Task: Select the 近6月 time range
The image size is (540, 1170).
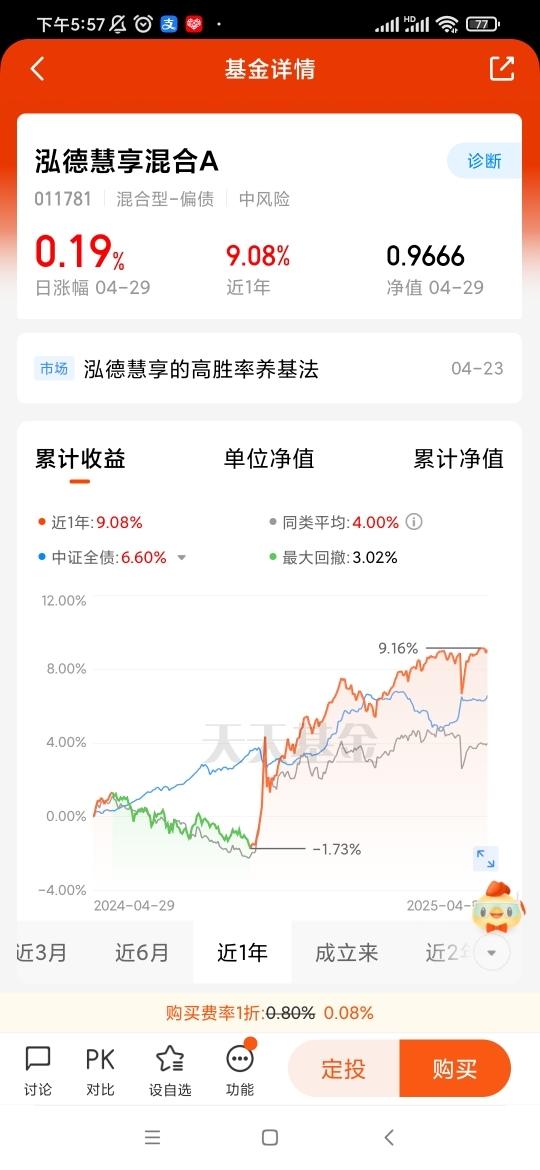Action: coord(142,952)
